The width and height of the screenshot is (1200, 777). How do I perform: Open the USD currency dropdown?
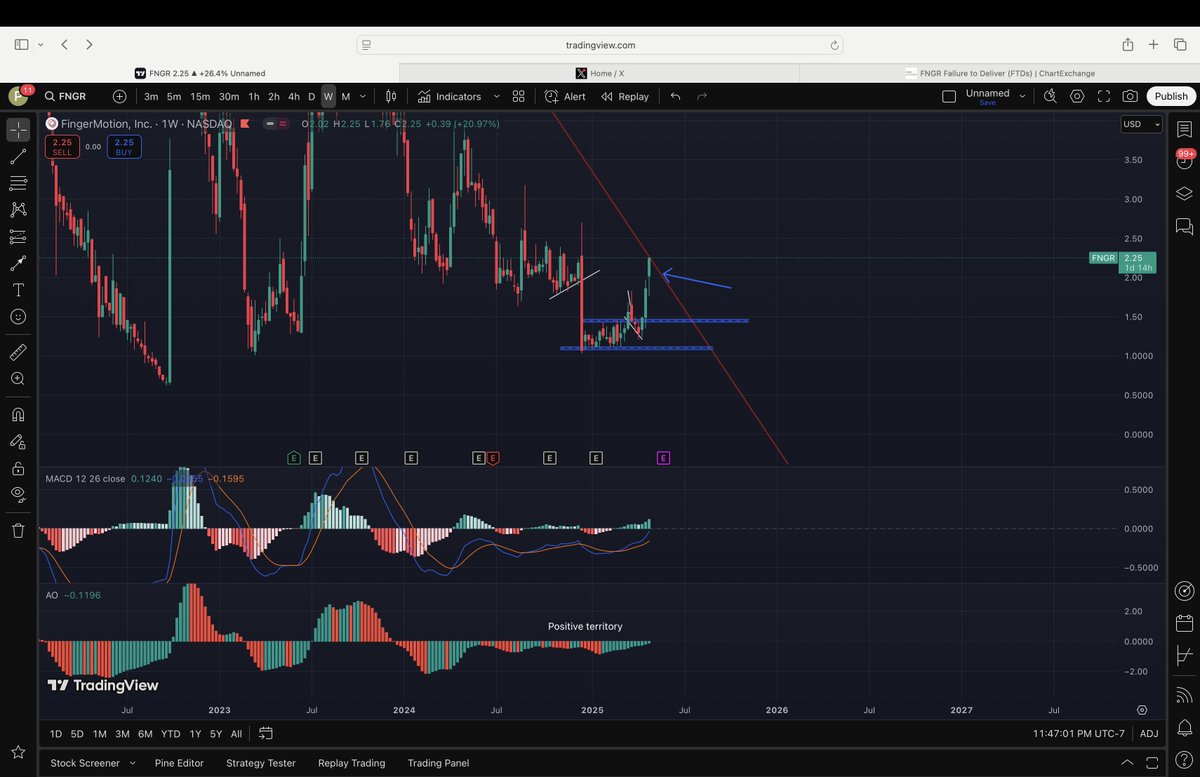(1142, 125)
